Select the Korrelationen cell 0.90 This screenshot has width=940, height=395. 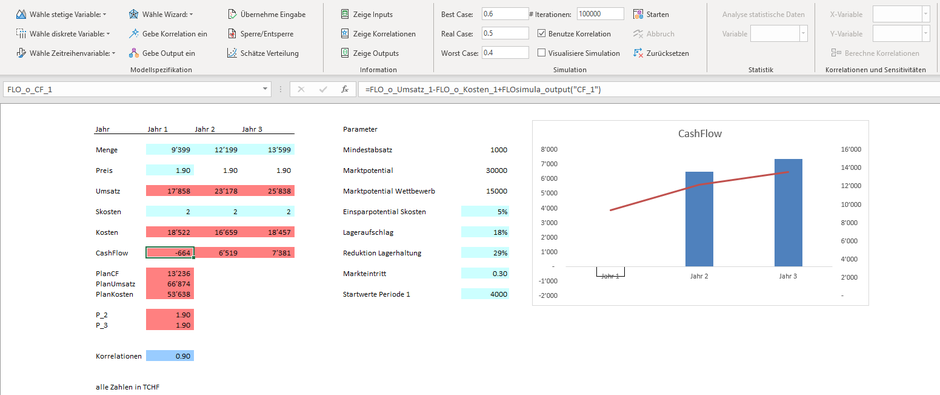coord(170,356)
